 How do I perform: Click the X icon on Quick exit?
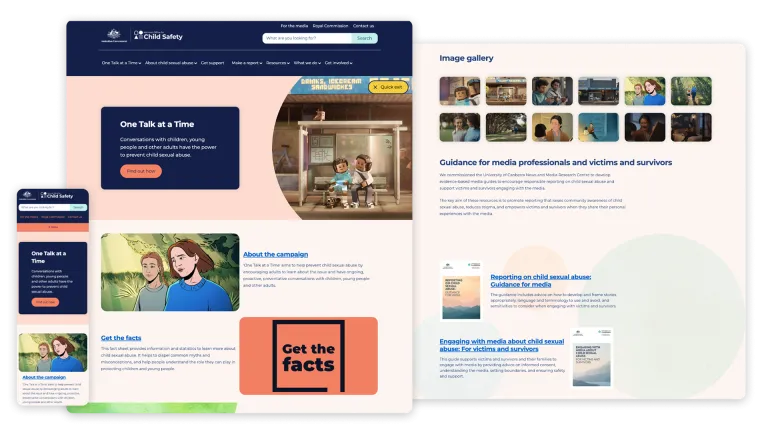point(375,87)
